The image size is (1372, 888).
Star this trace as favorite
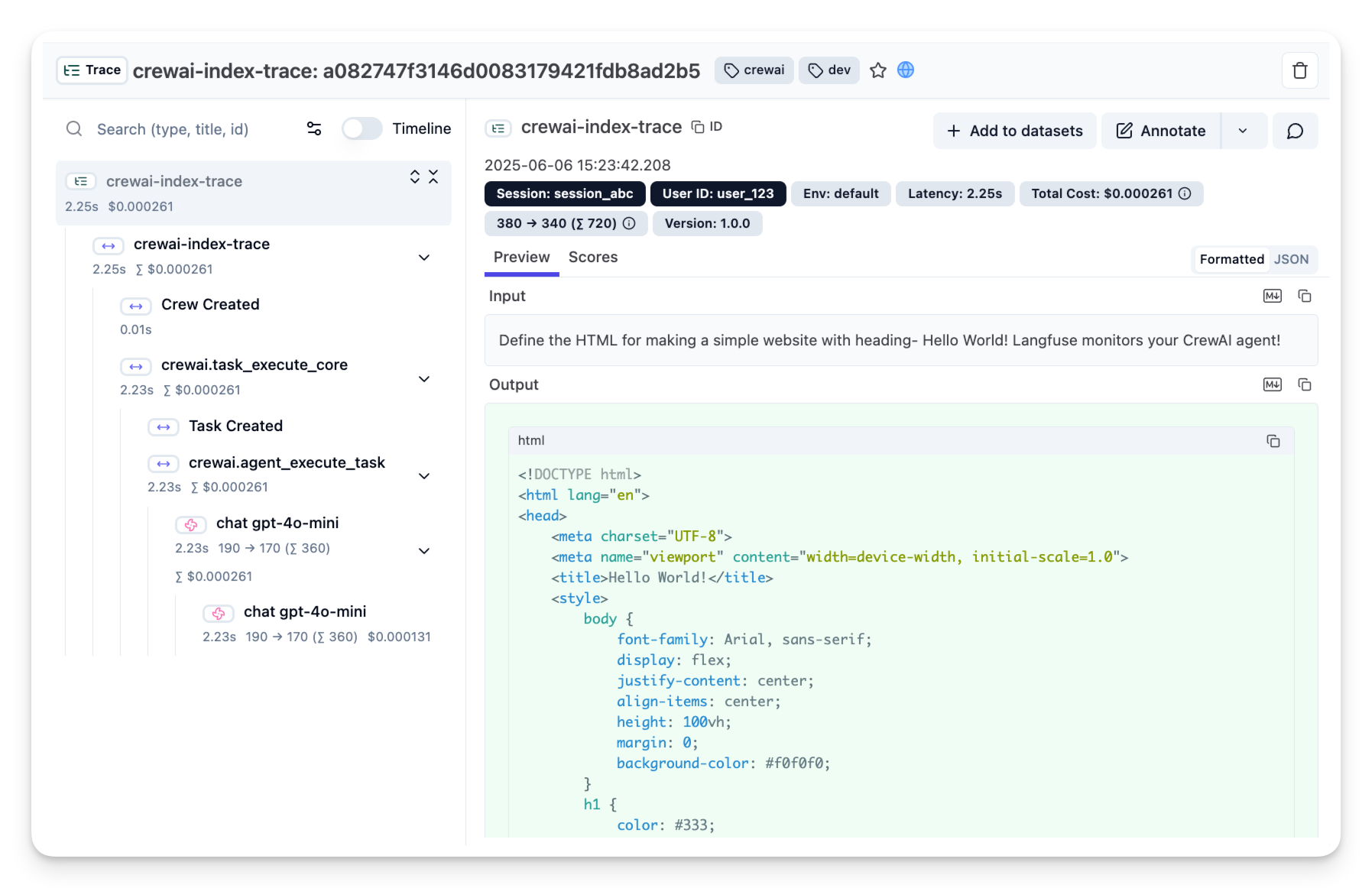(878, 70)
